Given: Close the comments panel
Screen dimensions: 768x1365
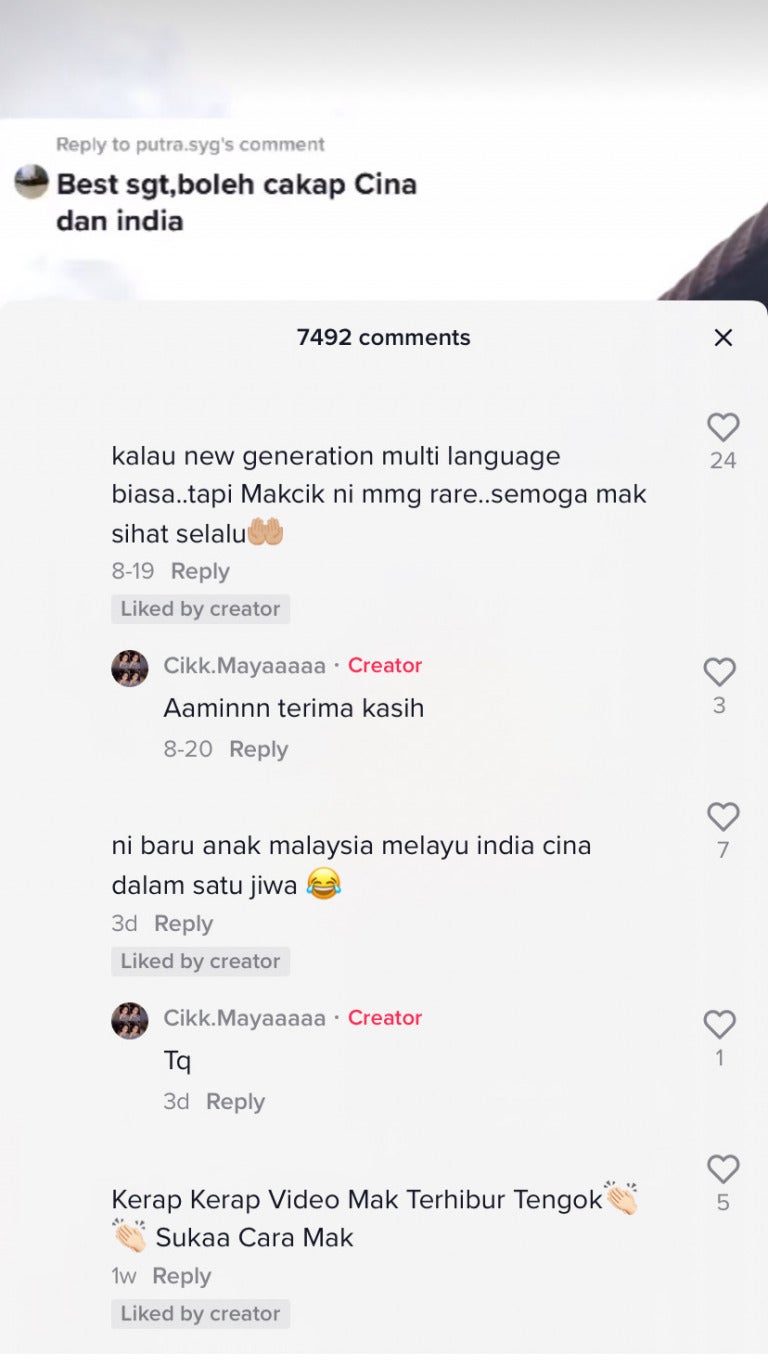Looking at the screenshot, I should pos(723,338).
